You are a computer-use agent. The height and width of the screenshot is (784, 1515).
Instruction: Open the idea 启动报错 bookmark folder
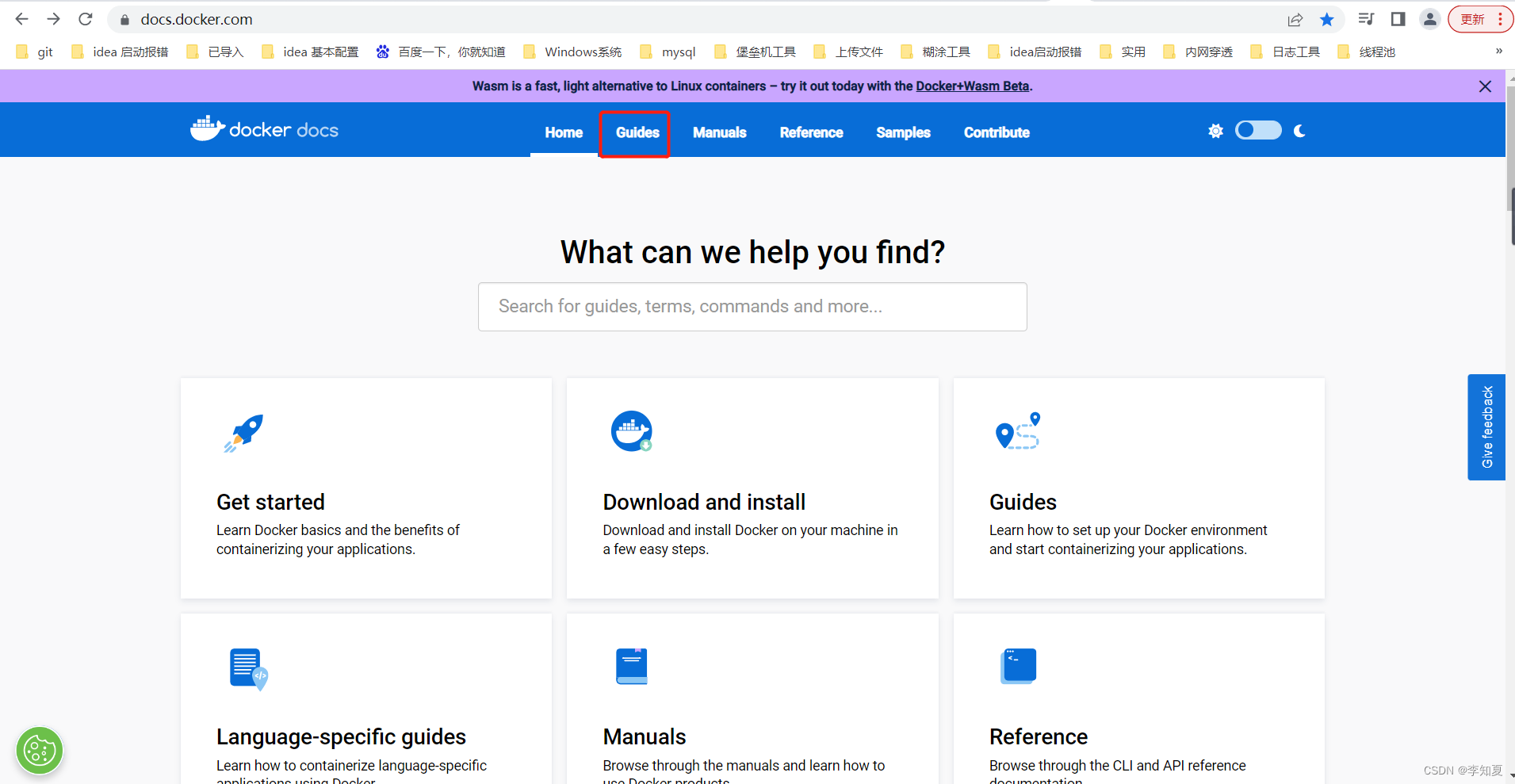click(120, 52)
